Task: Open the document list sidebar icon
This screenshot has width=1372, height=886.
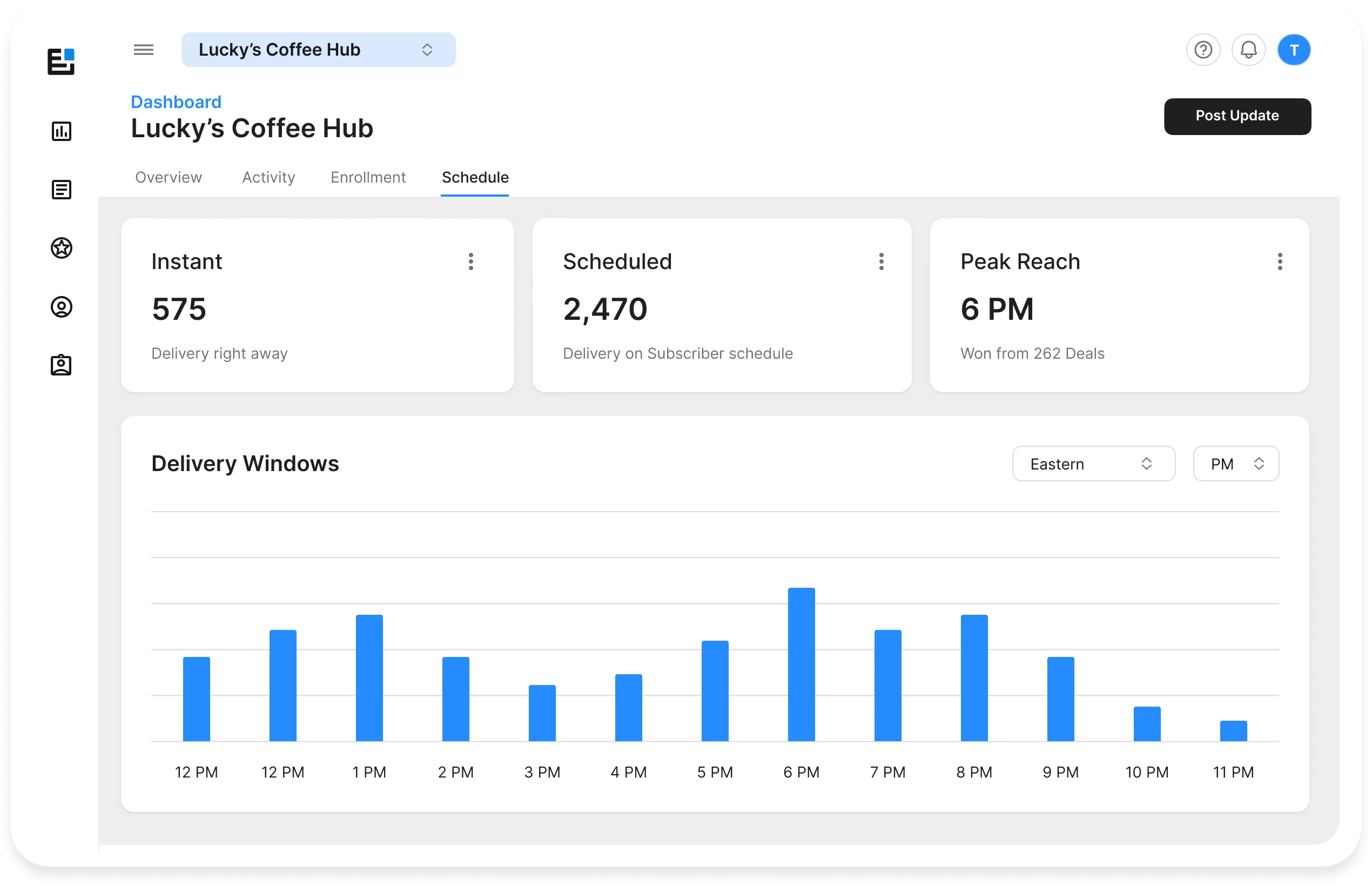Action: point(62,189)
